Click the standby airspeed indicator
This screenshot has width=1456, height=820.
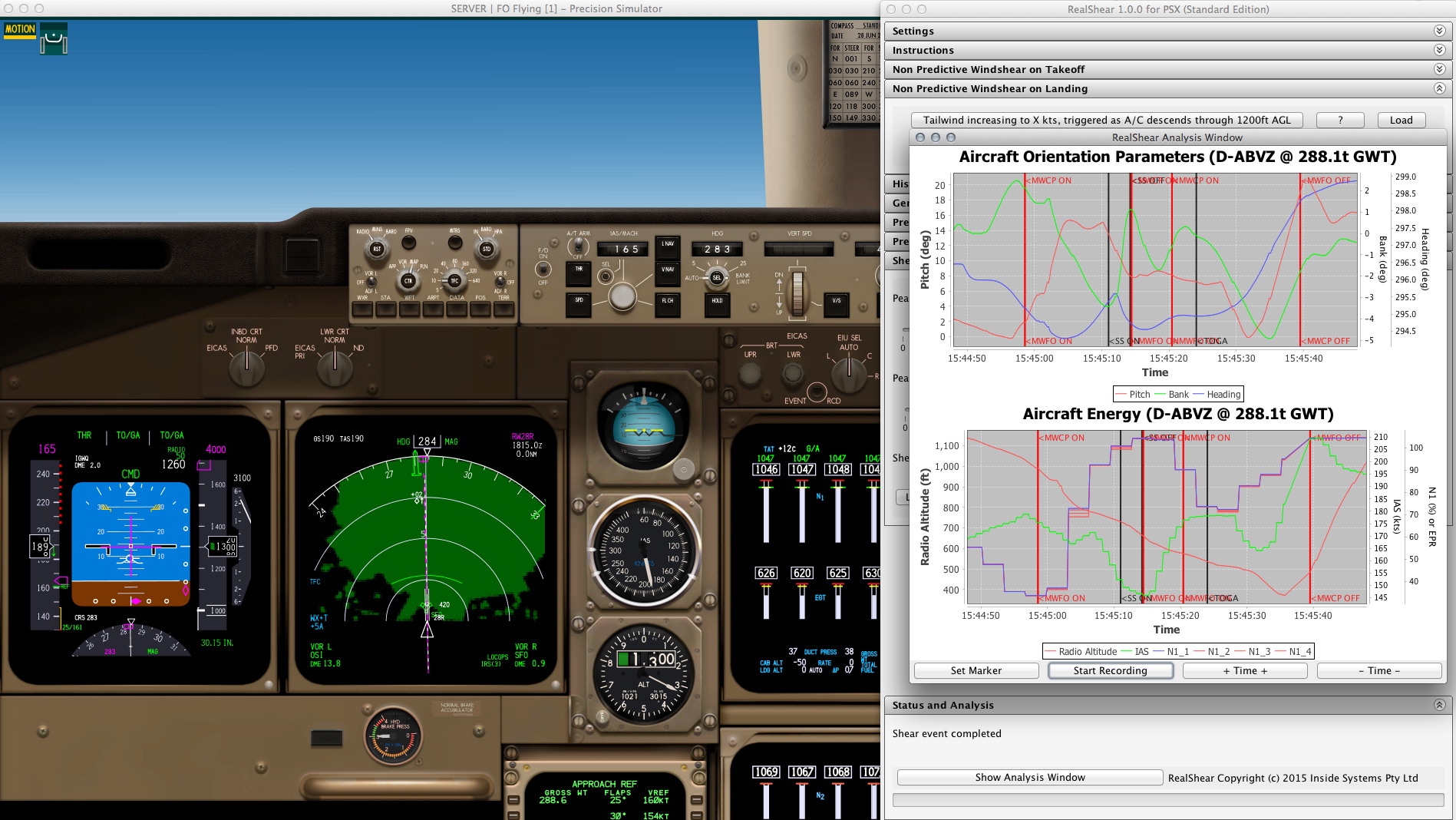tap(645, 551)
